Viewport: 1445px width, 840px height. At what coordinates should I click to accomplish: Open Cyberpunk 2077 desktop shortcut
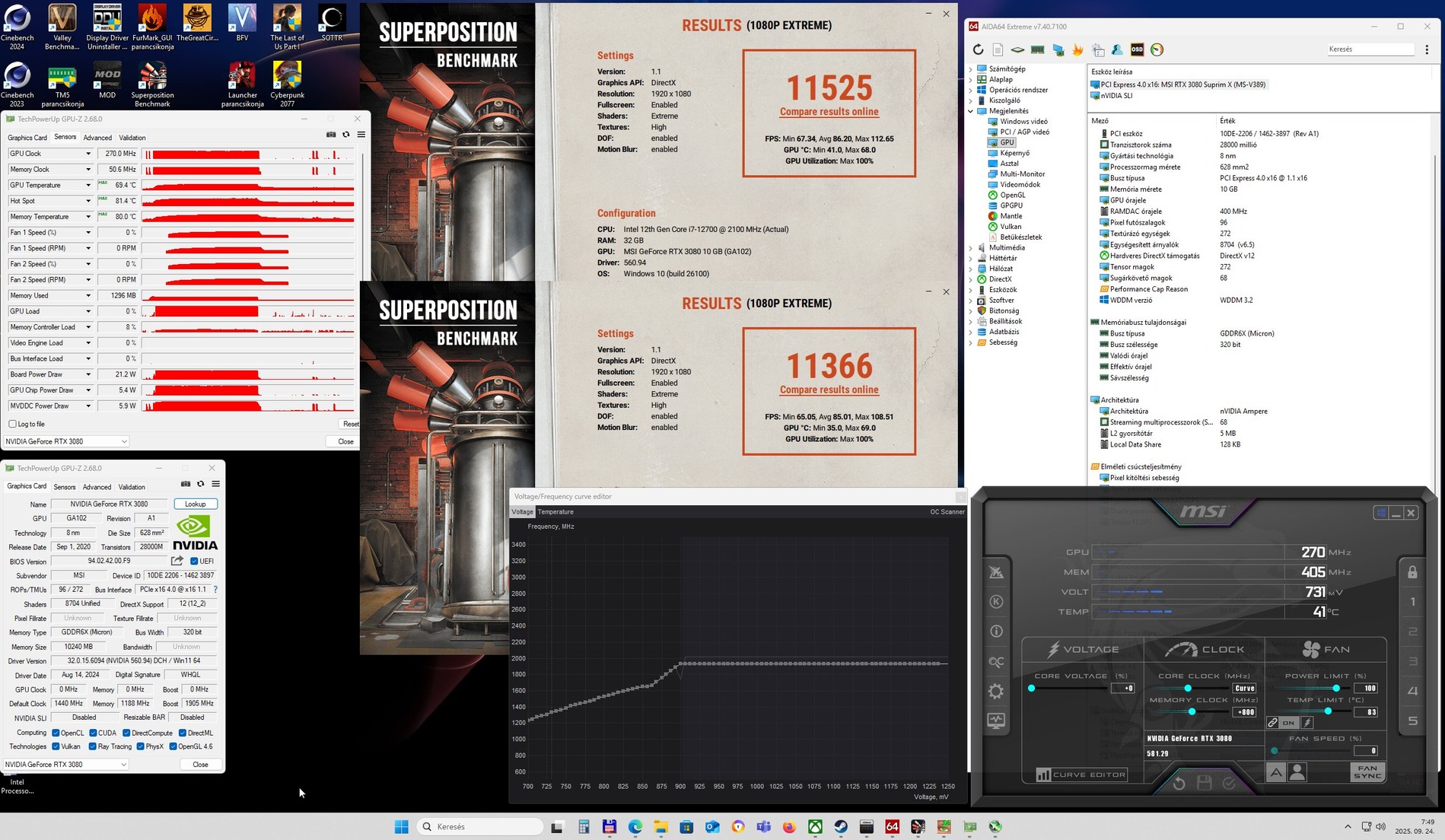pyautogui.click(x=287, y=84)
